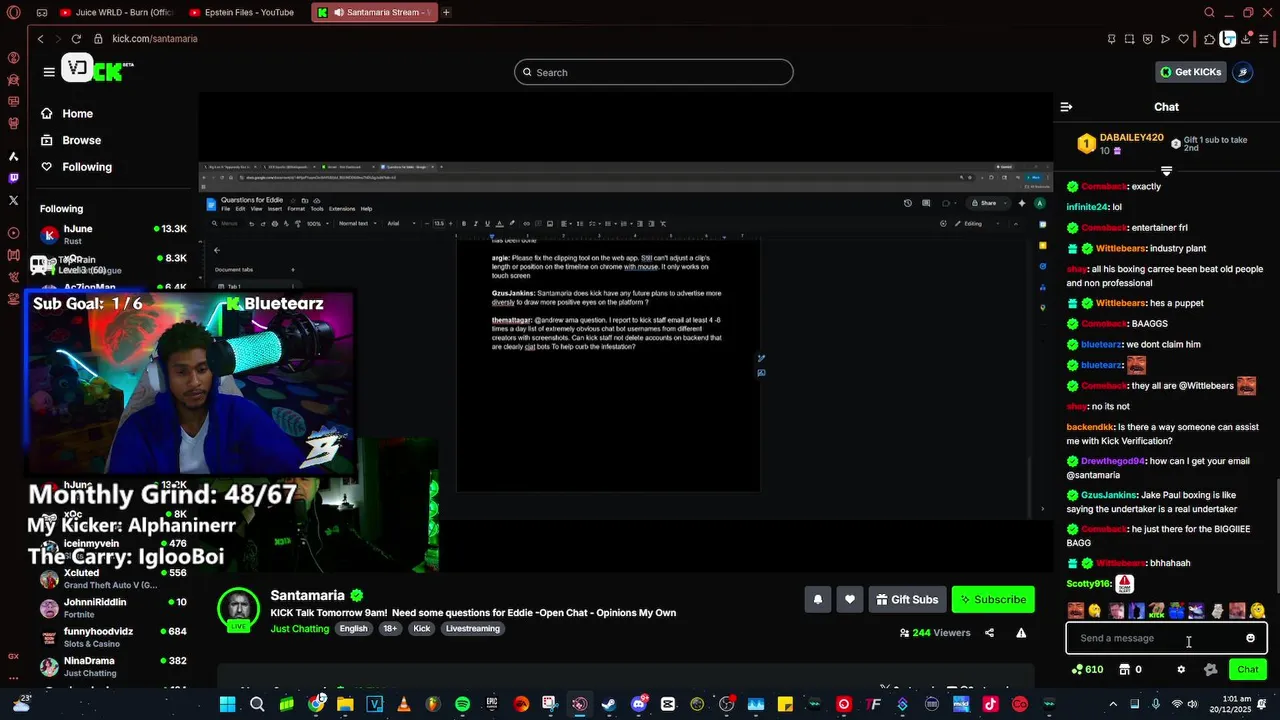Image resolution: width=1280 pixels, height=720 pixels.
Task: Open Xcluted channel in the sidebar
Action: click(113, 579)
